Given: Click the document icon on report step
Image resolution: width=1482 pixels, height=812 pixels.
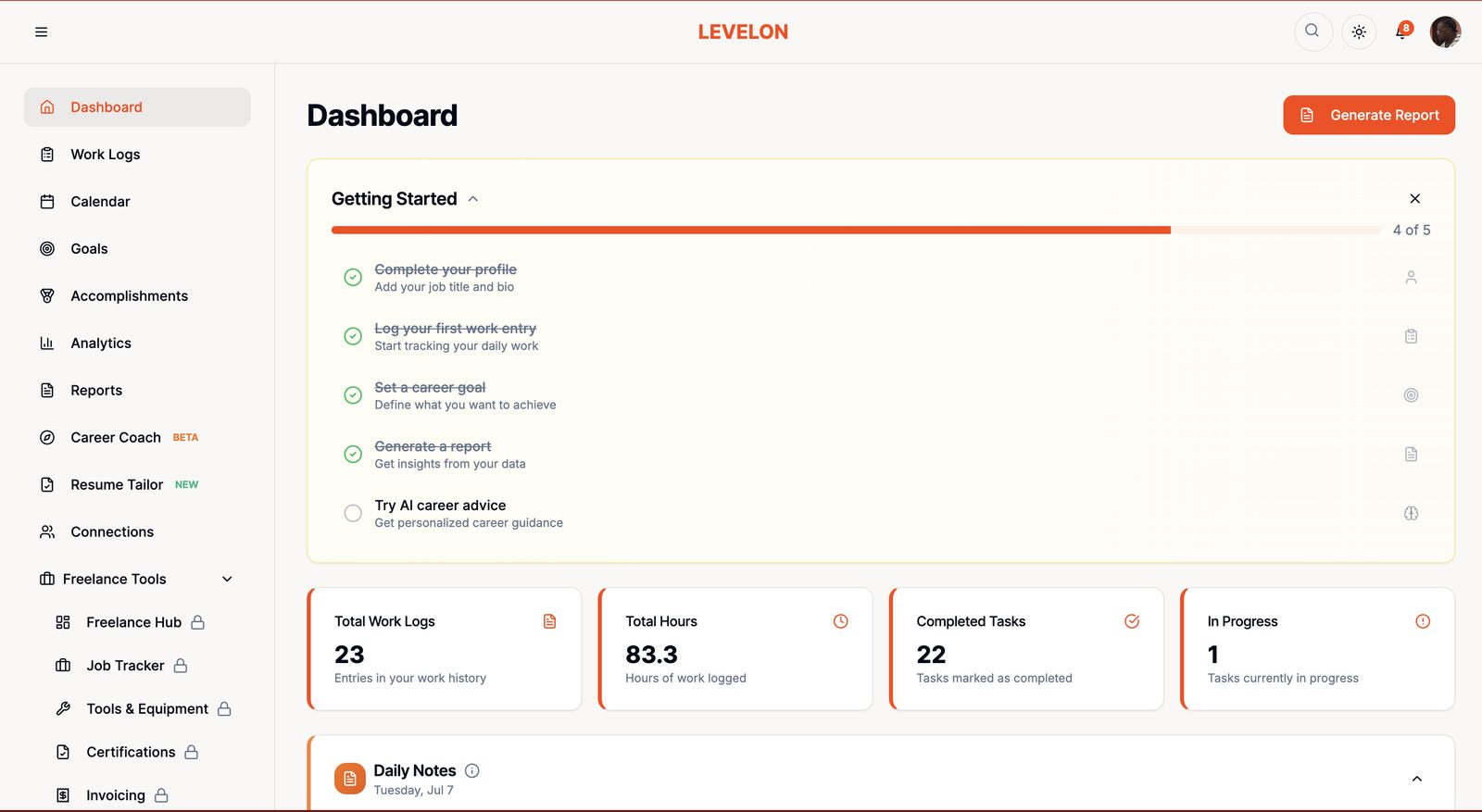Looking at the screenshot, I should [1411, 454].
